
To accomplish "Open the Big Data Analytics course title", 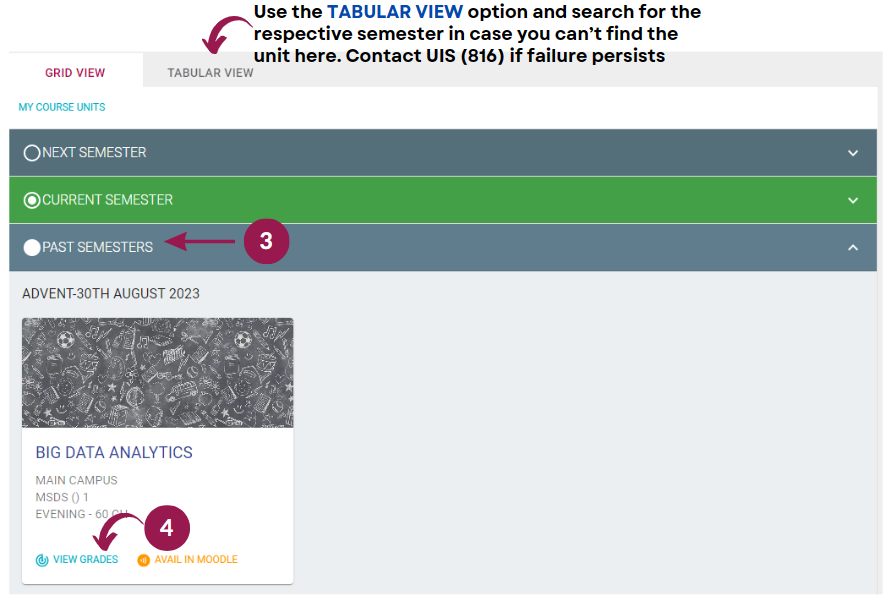I will pyautogui.click(x=114, y=452).
